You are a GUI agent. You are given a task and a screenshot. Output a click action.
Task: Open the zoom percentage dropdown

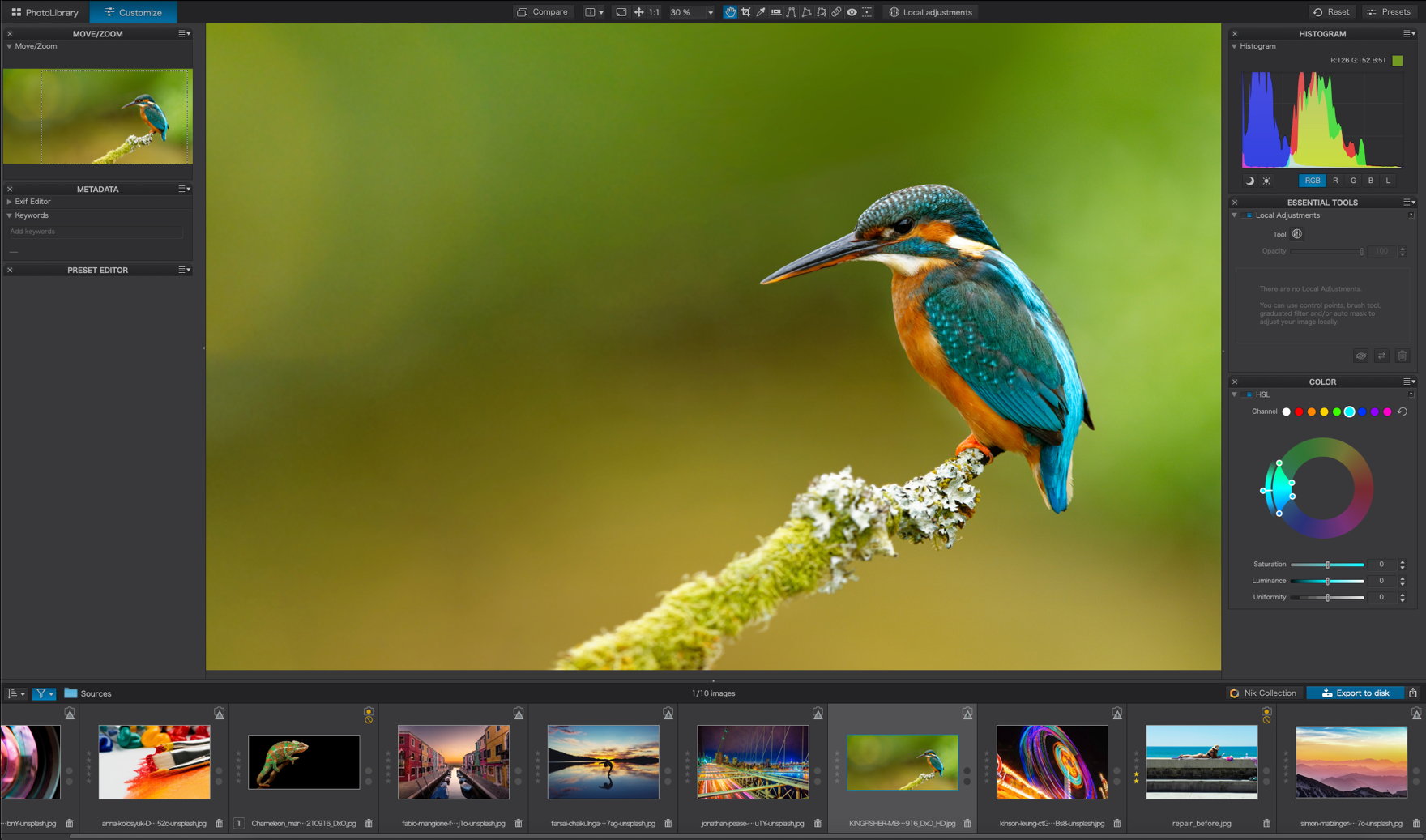(711, 13)
